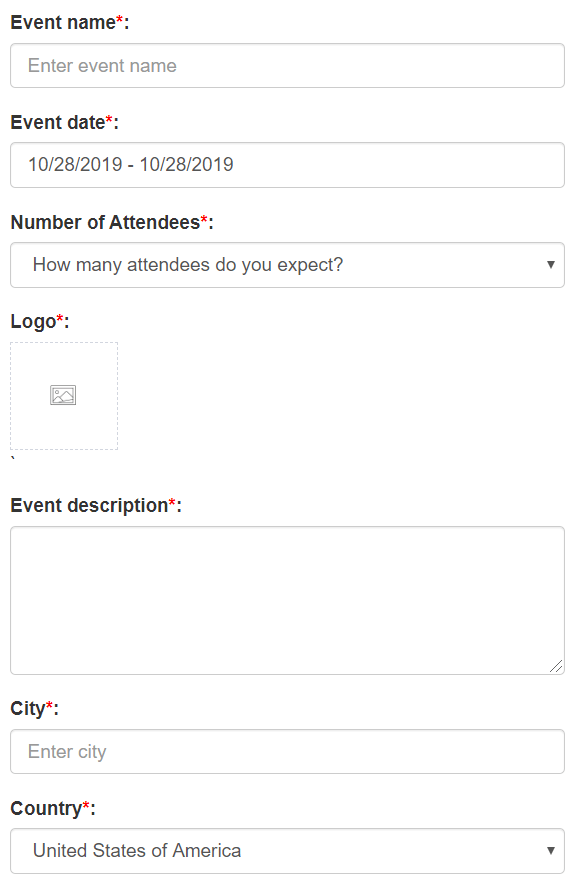This screenshot has height=877, width=575.
Task: Select the 'Enter city' input field
Action: click(288, 752)
